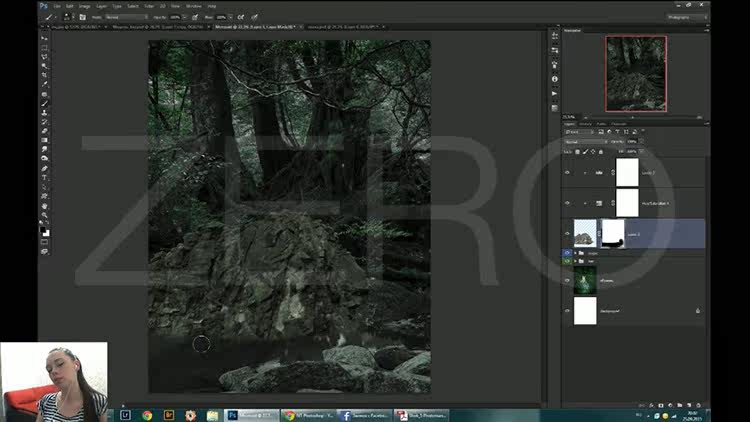Viewport: 750px width, 422px height.
Task: Hide the Background layer with eye icon
Action: [567, 311]
